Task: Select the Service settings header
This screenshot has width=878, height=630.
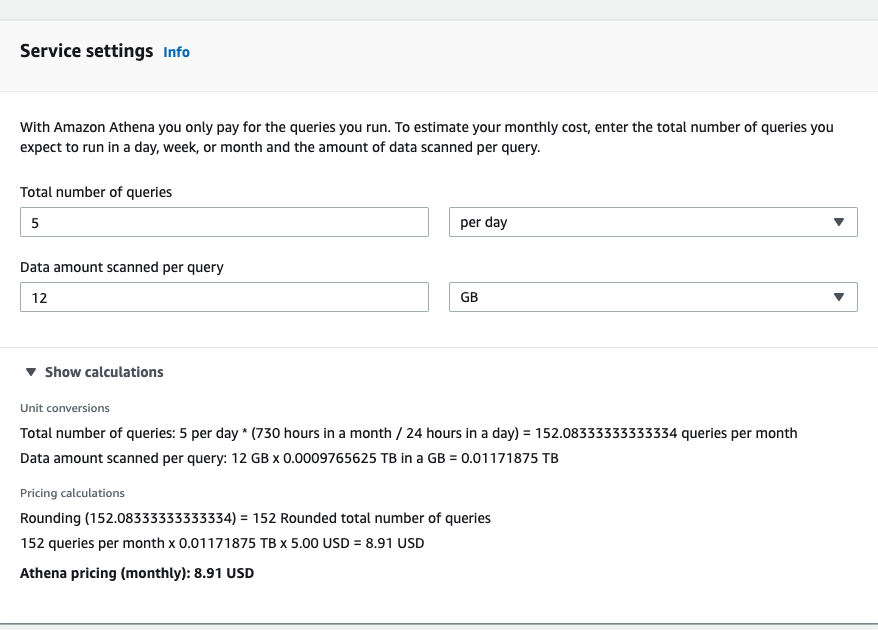Action: pyautogui.click(x=86, y=51)
